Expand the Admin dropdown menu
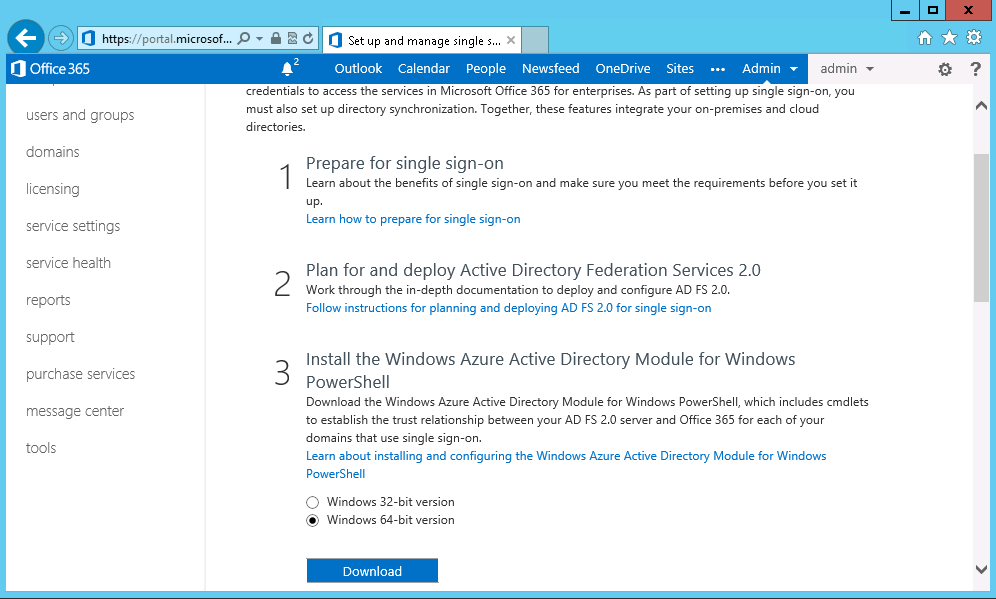996x599 pixels. click(770, 69)
